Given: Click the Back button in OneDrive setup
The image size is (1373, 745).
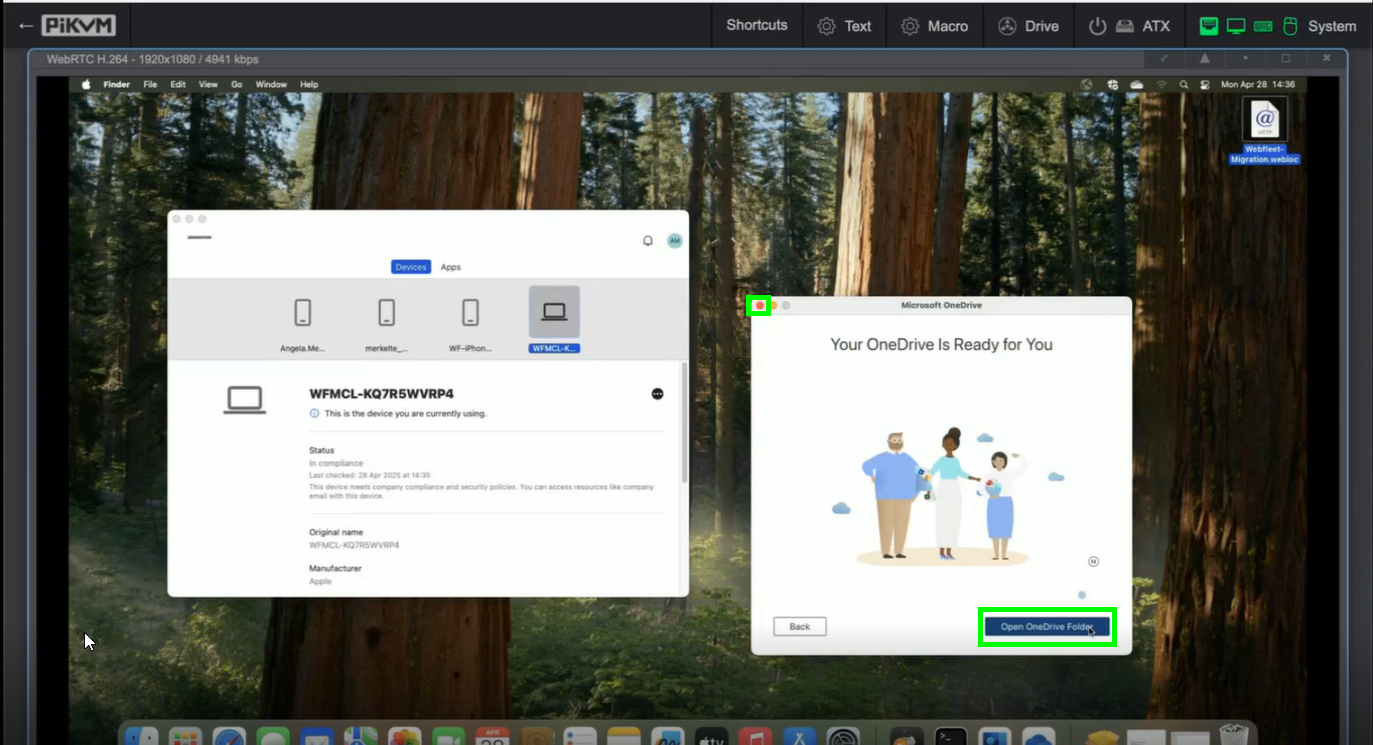Looking at the screenshot, I should (800, 627).
